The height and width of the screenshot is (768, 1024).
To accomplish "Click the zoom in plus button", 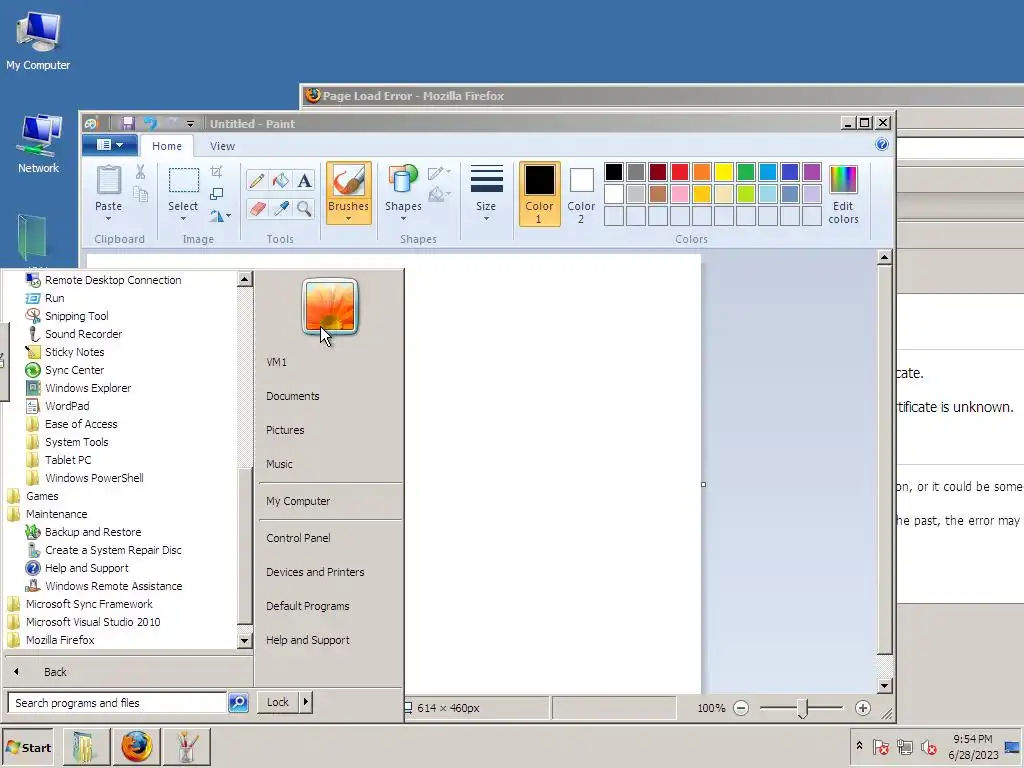I will coord(863,708).
